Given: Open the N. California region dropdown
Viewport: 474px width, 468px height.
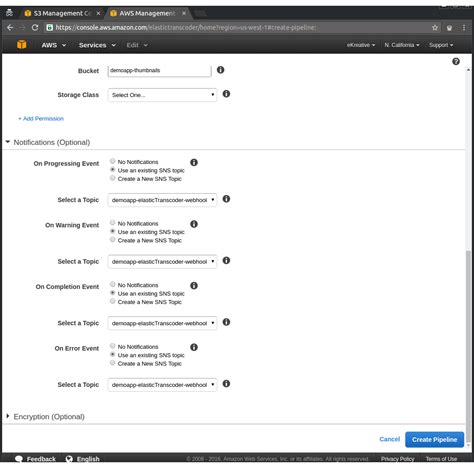Looking at the screenshot, I should 402,45.
